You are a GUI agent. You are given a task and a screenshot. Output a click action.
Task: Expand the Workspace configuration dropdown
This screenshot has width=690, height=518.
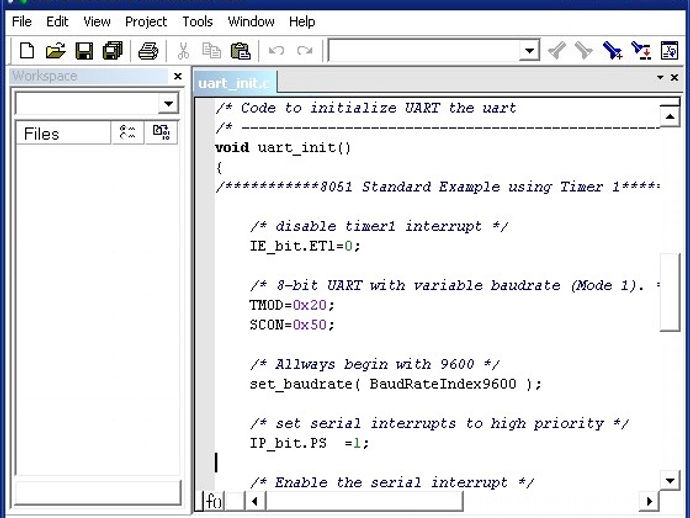(x=168, y=104)
